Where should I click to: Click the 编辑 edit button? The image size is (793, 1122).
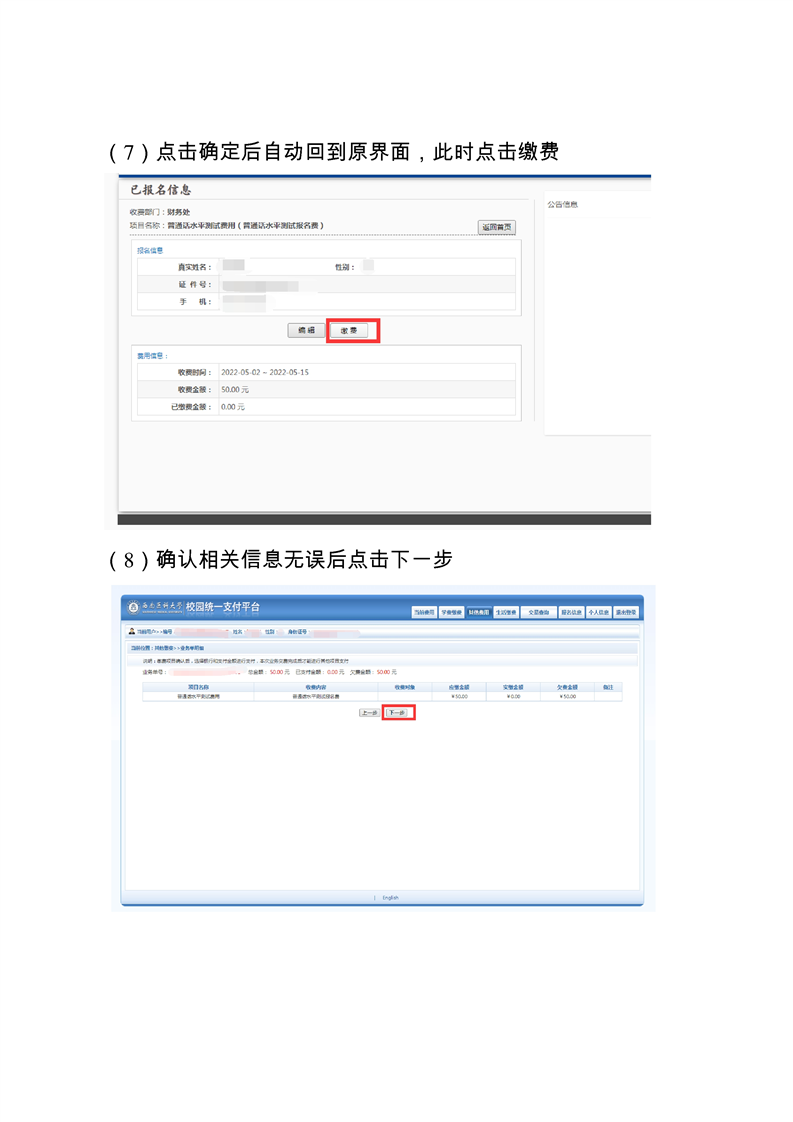tap(305, 331)
